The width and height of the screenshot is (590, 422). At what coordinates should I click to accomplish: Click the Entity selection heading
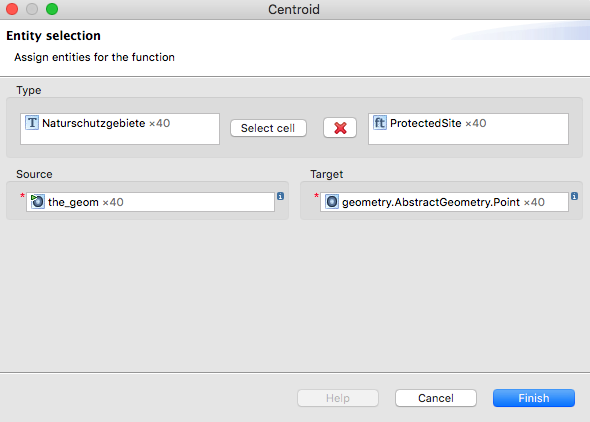(53, 36)
